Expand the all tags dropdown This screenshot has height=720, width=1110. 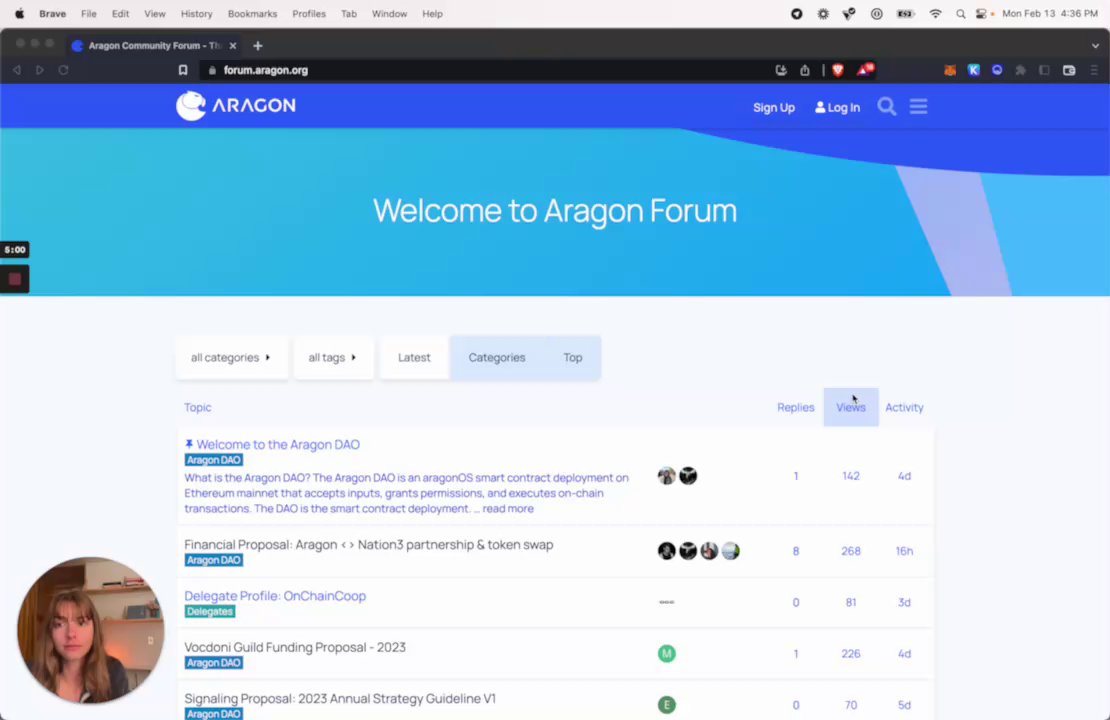click(333, 358)
